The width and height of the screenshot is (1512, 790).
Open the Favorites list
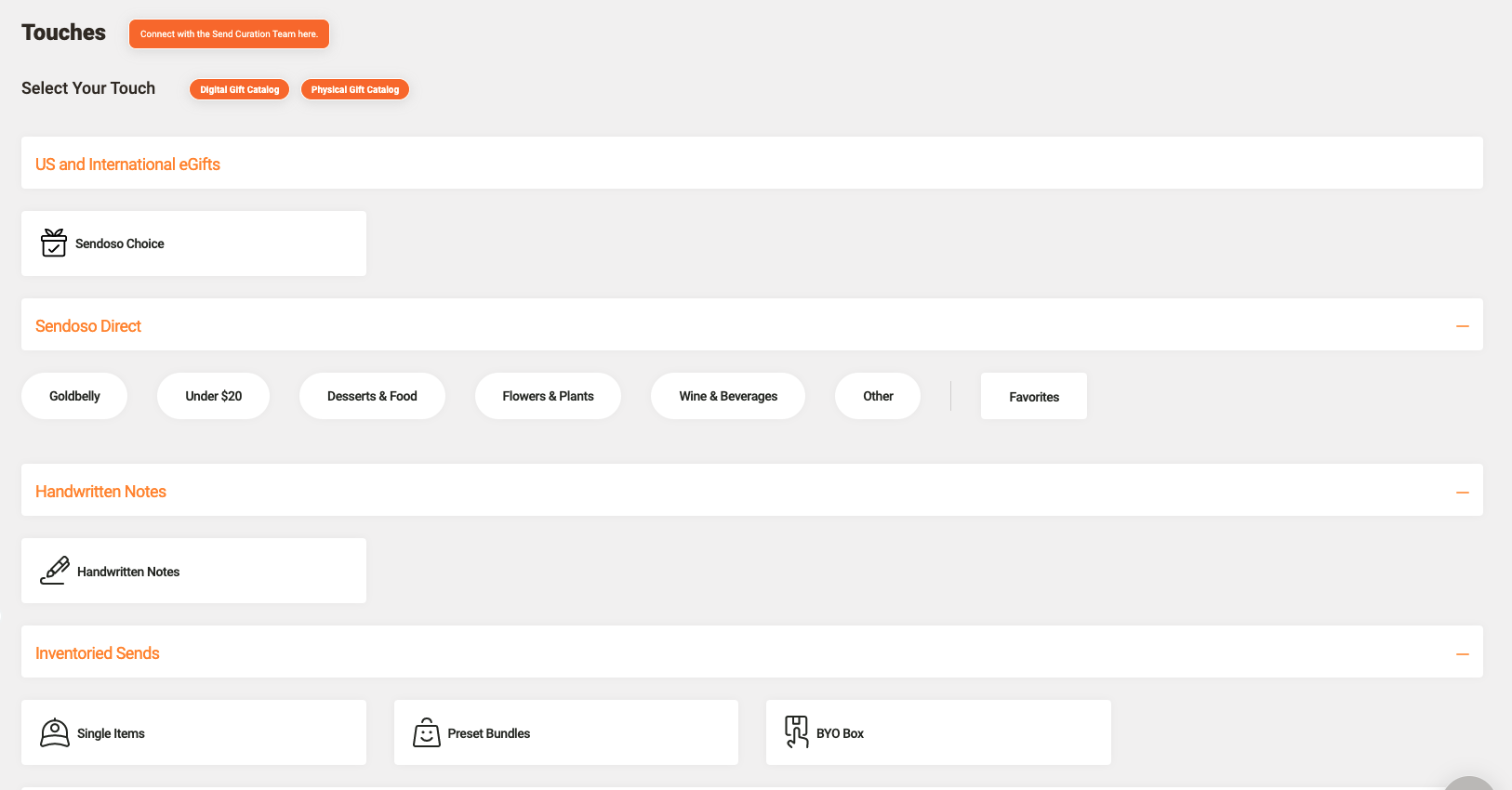tap(1034, 397)
